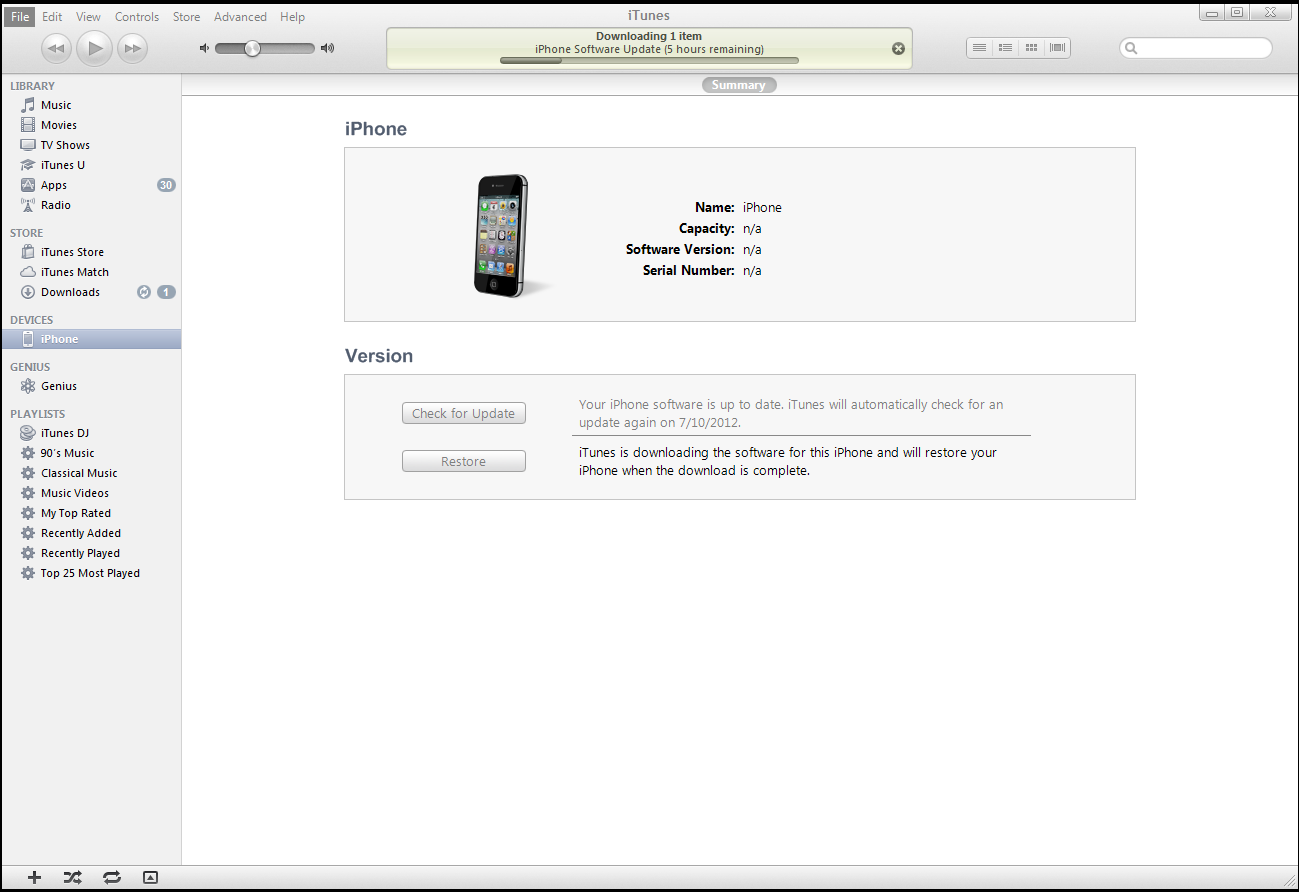The image size is (1299, 892).
Task: Open the Store menu
Action: click(x=186, y=17)
